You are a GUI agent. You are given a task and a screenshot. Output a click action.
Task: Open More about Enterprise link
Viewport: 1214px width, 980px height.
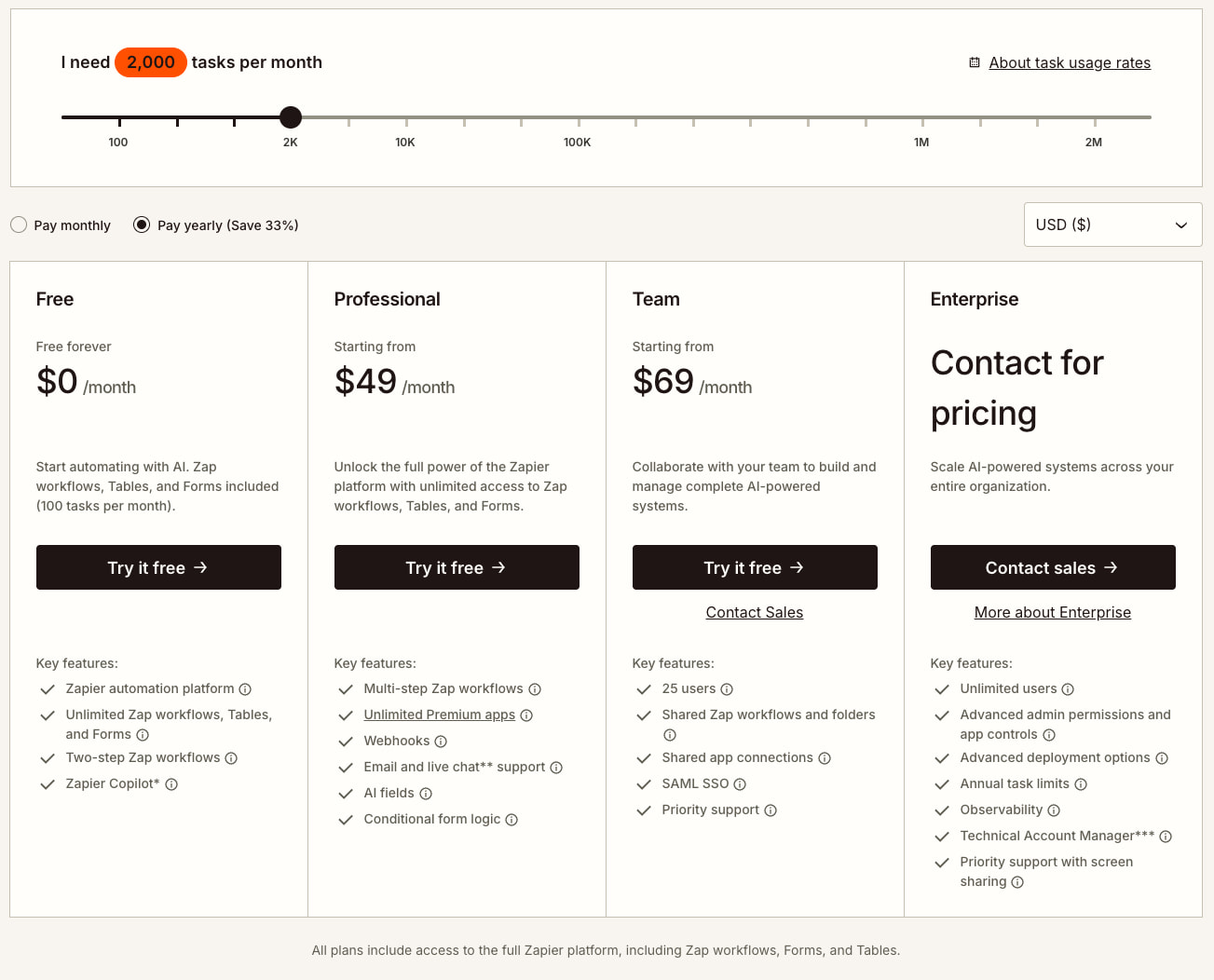[x=1053, y=612]
